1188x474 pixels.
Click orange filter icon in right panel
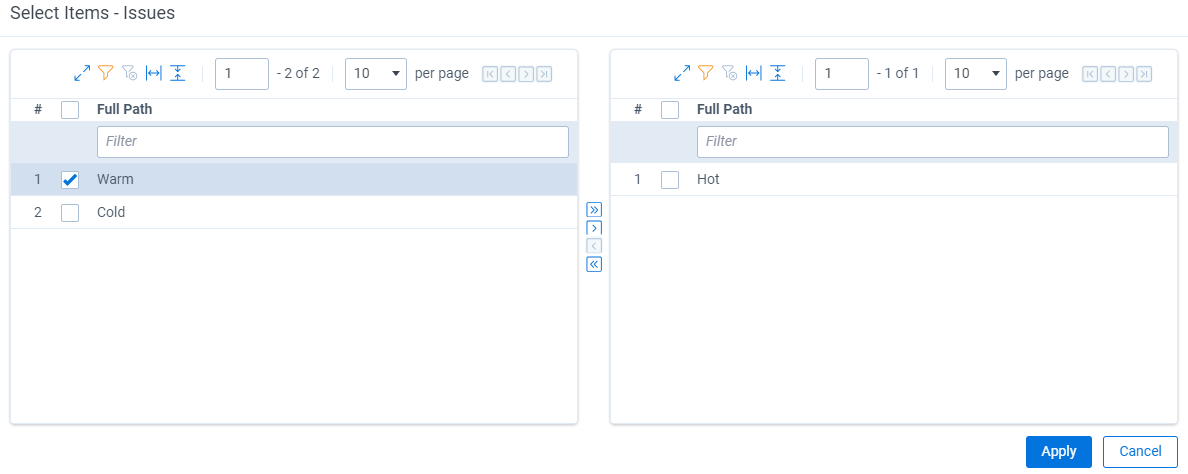point(706,73)
